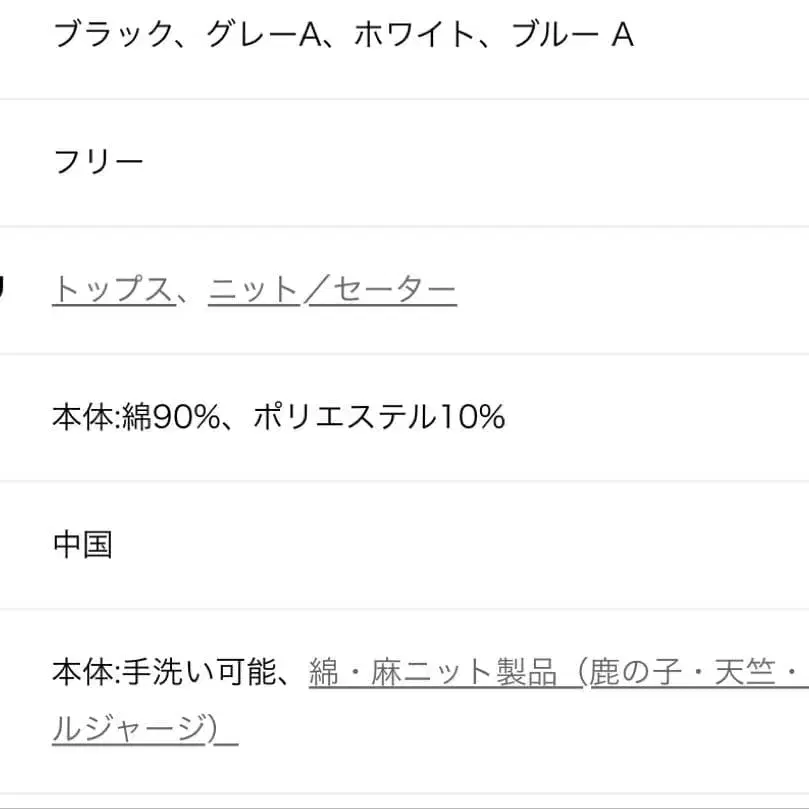Open the トップス category link
Screen dimensions: 809x809
tap(112, 290)
